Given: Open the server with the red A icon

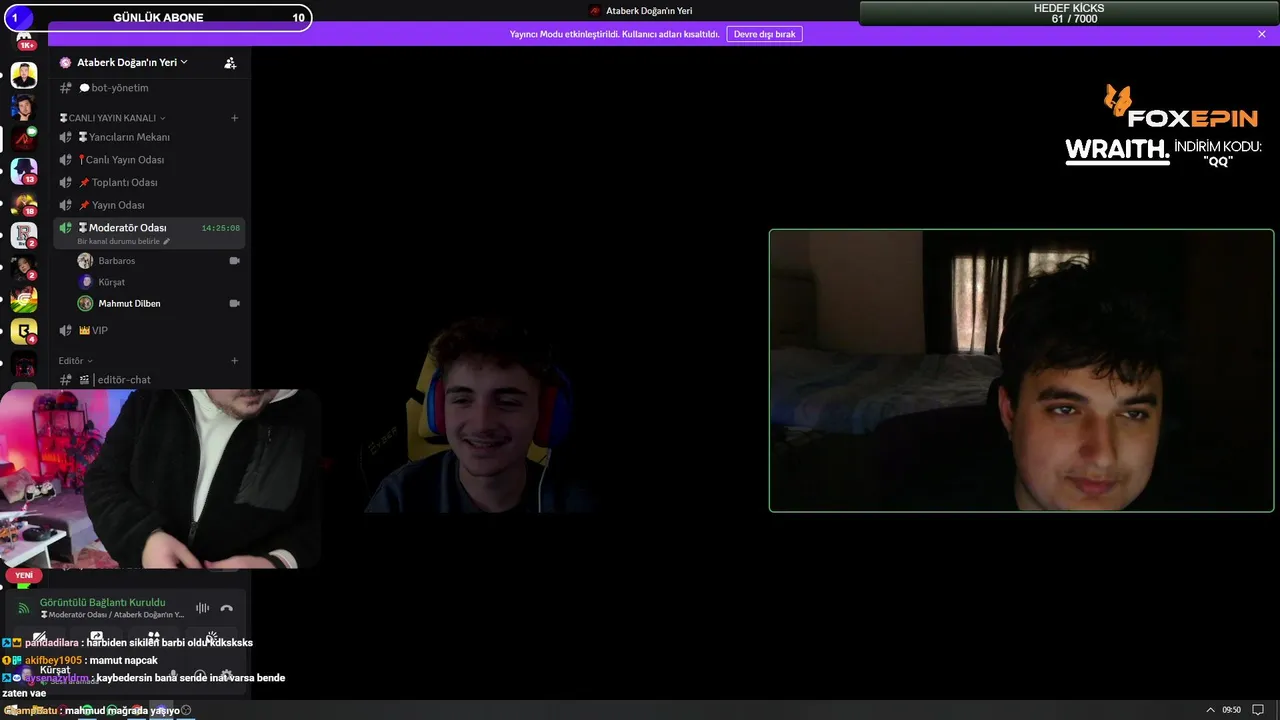Looking at the screenshot, I should 24,139.
